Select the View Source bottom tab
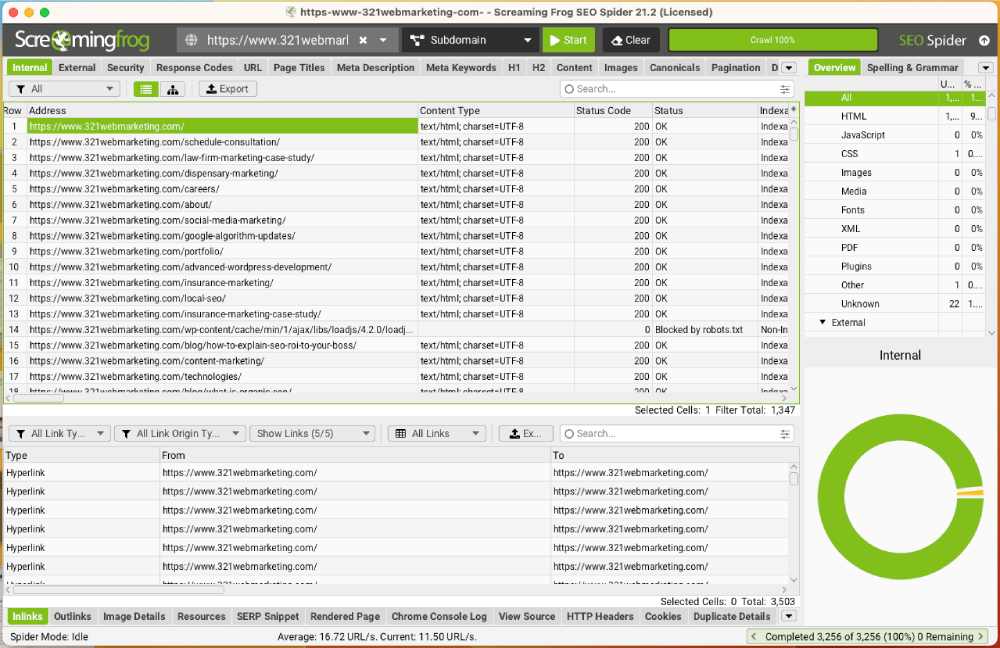The height and width of the screenshot is (648, 1000). tap(527, 616)
